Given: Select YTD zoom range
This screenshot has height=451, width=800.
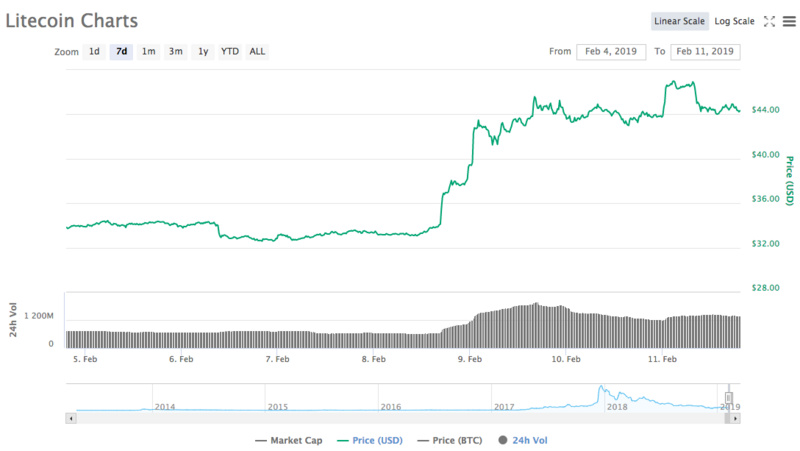Looking at the screenshot, I should tap(230, 52).
